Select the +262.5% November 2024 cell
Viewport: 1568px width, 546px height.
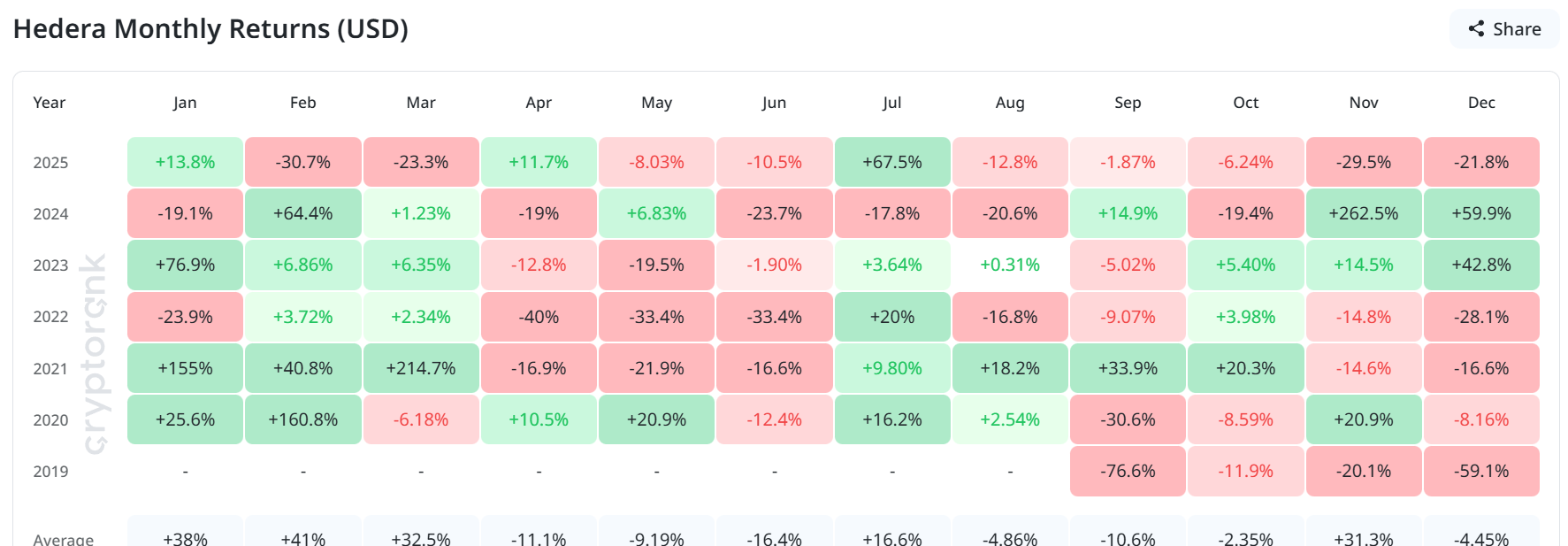[1364, 213]
